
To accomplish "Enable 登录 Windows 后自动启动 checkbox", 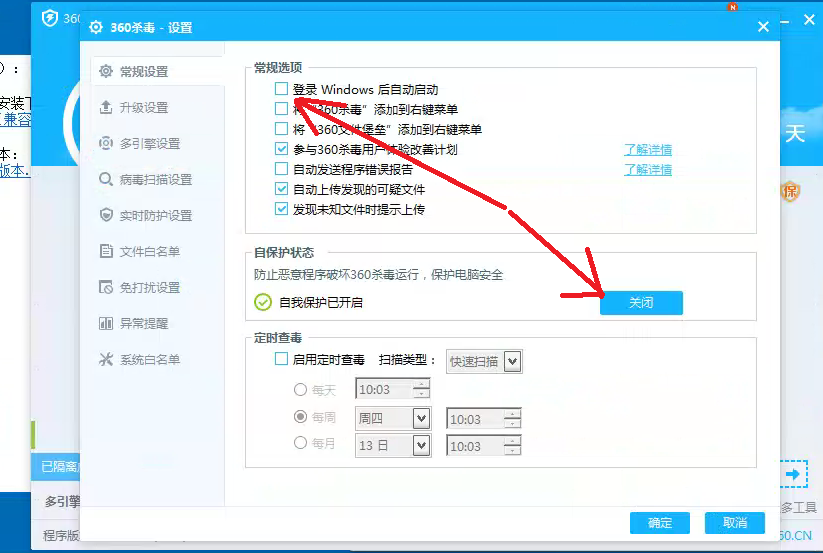I will (281, 89).
